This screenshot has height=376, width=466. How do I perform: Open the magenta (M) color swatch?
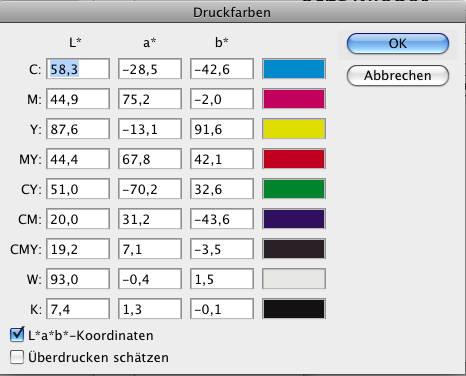coord(294,99)
